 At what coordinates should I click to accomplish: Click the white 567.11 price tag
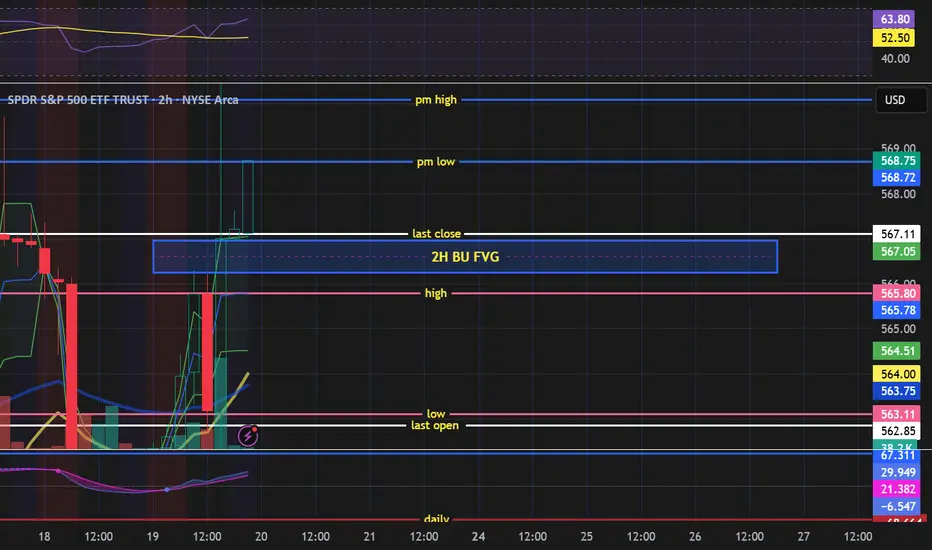(896, 234)
